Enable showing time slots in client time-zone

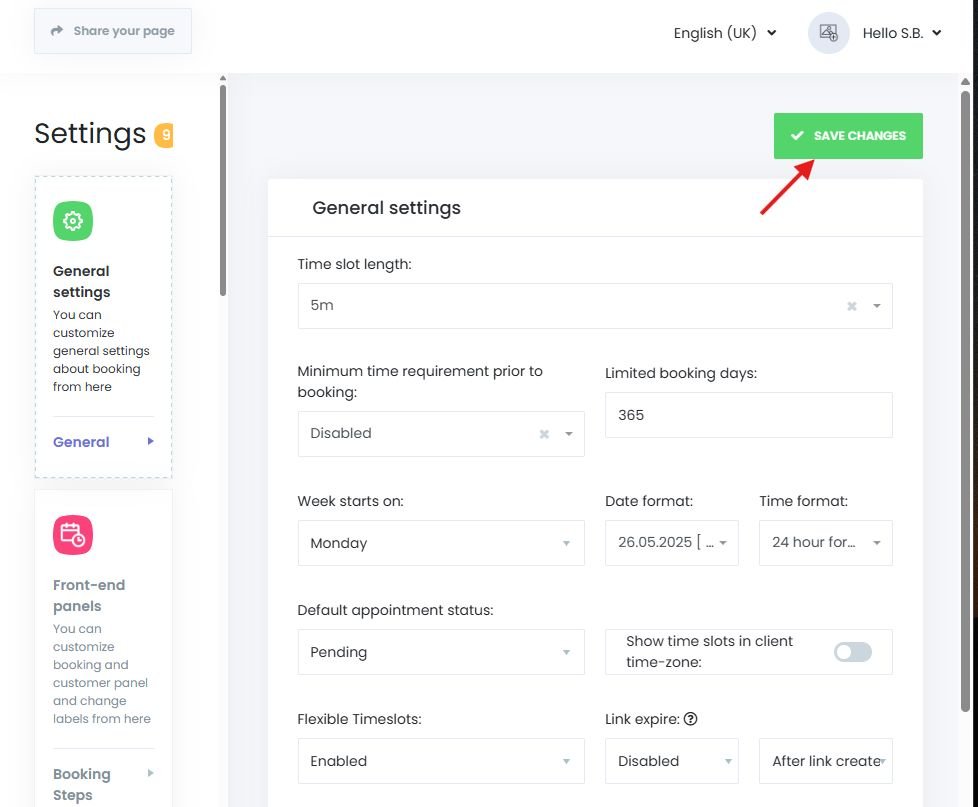(x=852, y=651)
